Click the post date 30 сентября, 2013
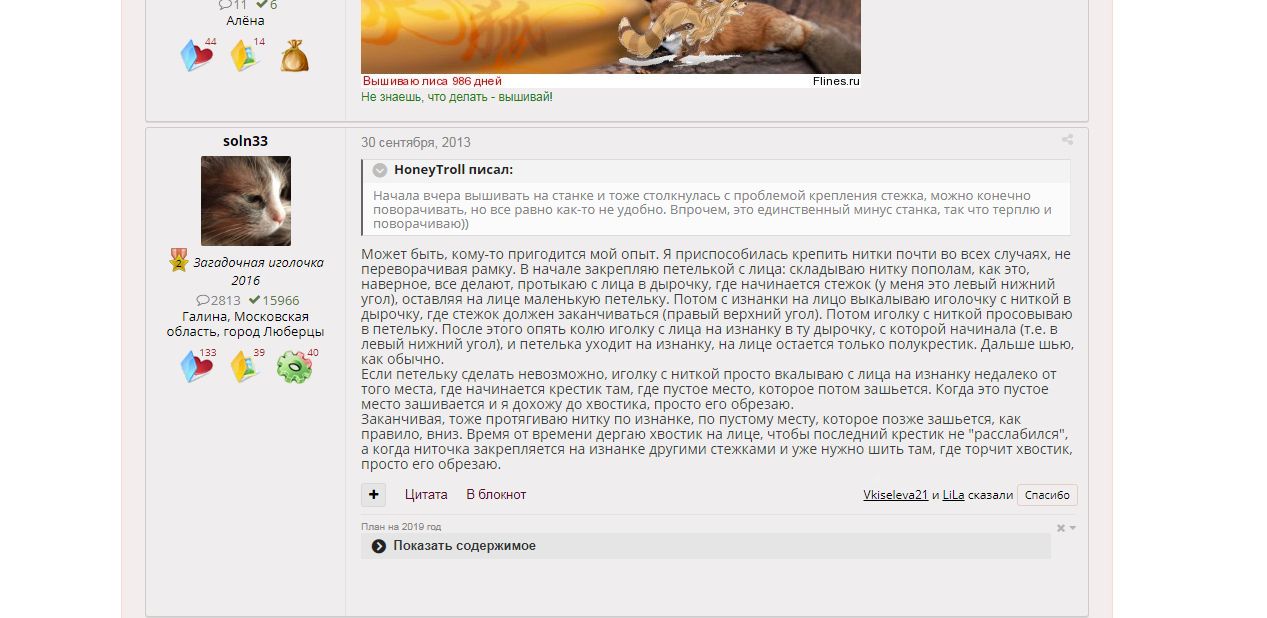This screenshot has width=1267, height=618. pyautogui.click(x=416, y=142)
